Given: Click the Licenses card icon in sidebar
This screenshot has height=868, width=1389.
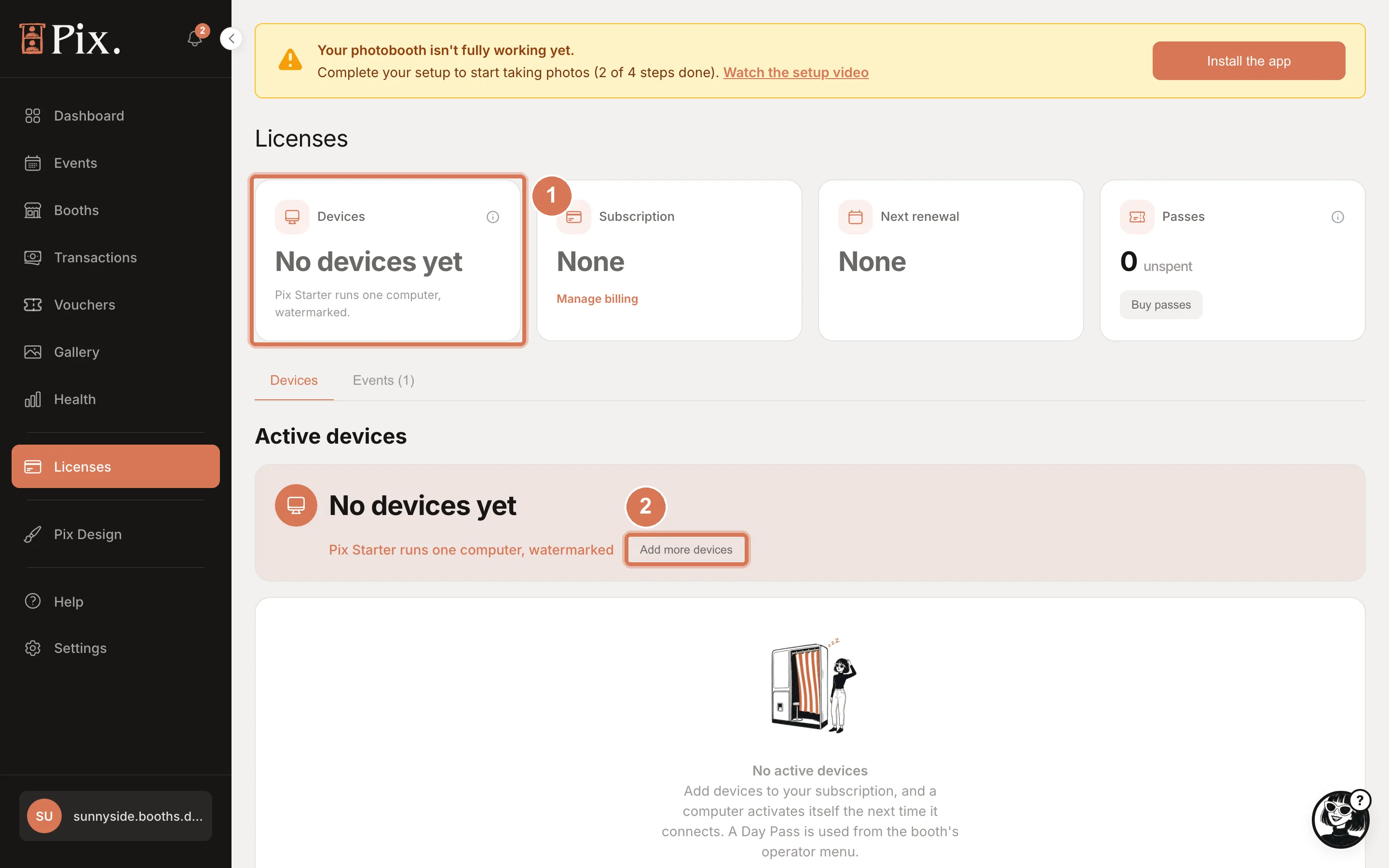Looking at the screenshot, I should coord(33,467).
